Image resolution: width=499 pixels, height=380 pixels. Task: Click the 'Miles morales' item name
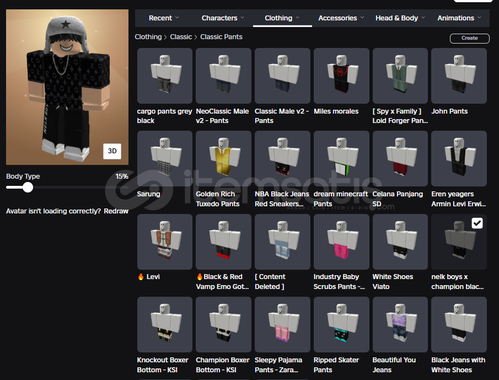click(336, 111)
